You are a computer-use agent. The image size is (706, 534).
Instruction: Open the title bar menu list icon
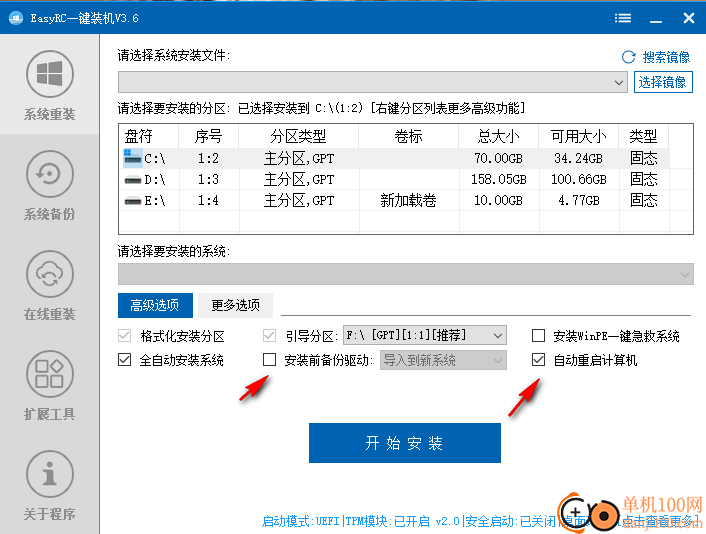[x=623, y=18]
